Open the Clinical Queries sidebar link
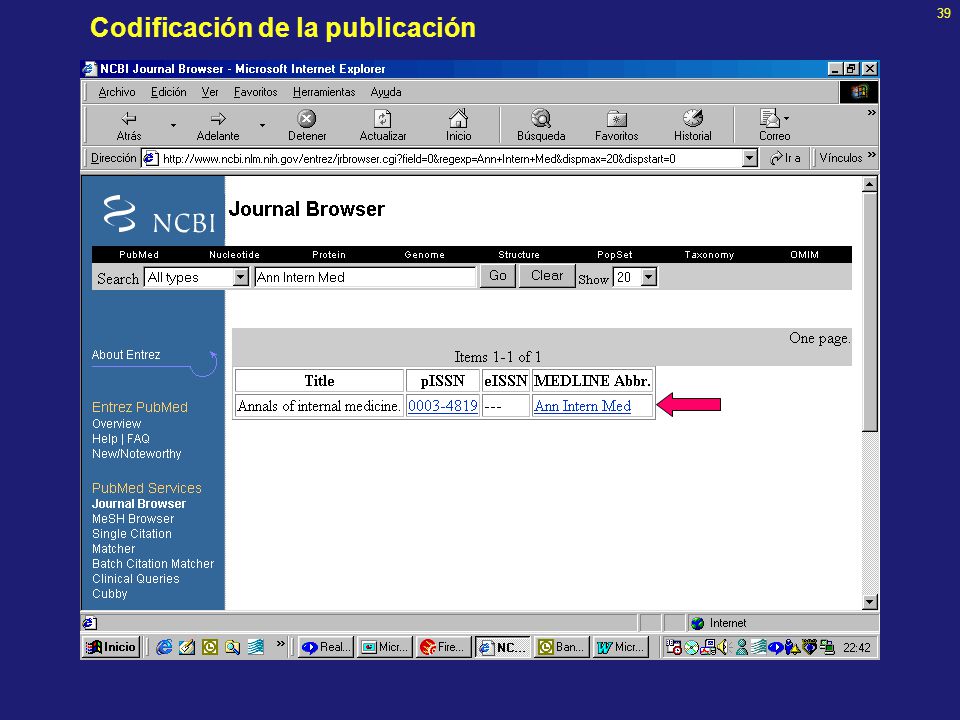The image size is (960, 720). click(x=135, y=579)
